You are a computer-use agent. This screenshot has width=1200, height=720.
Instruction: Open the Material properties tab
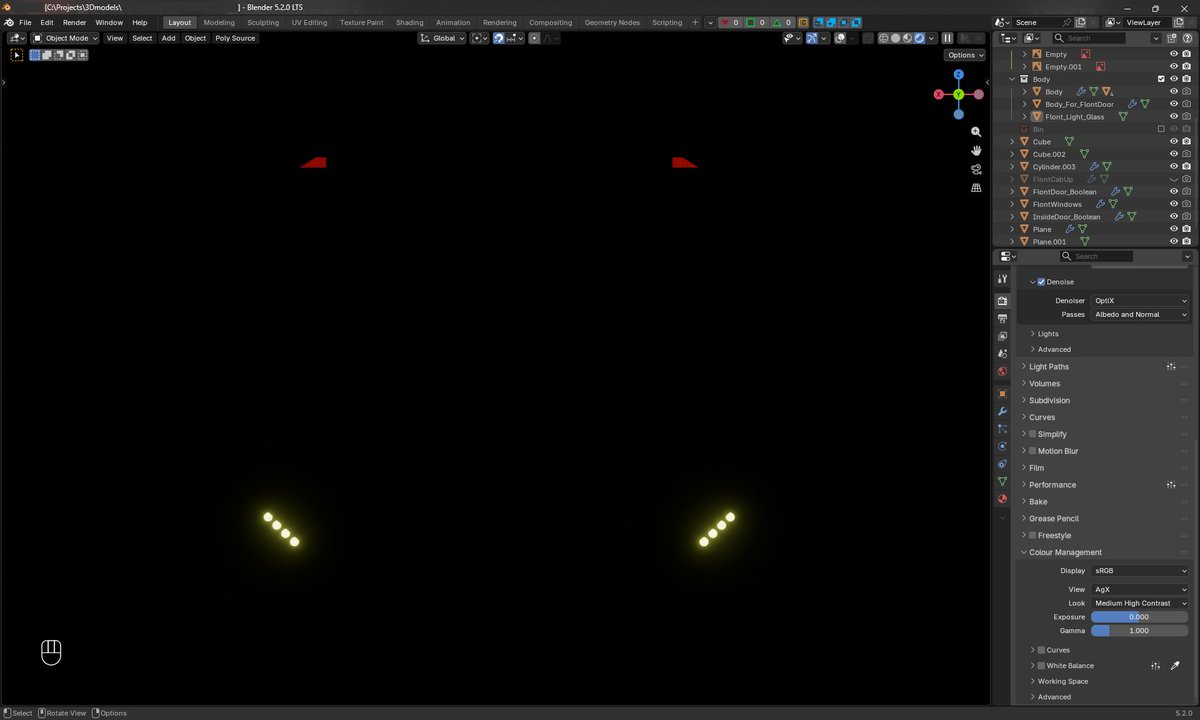pos(1002,499)
